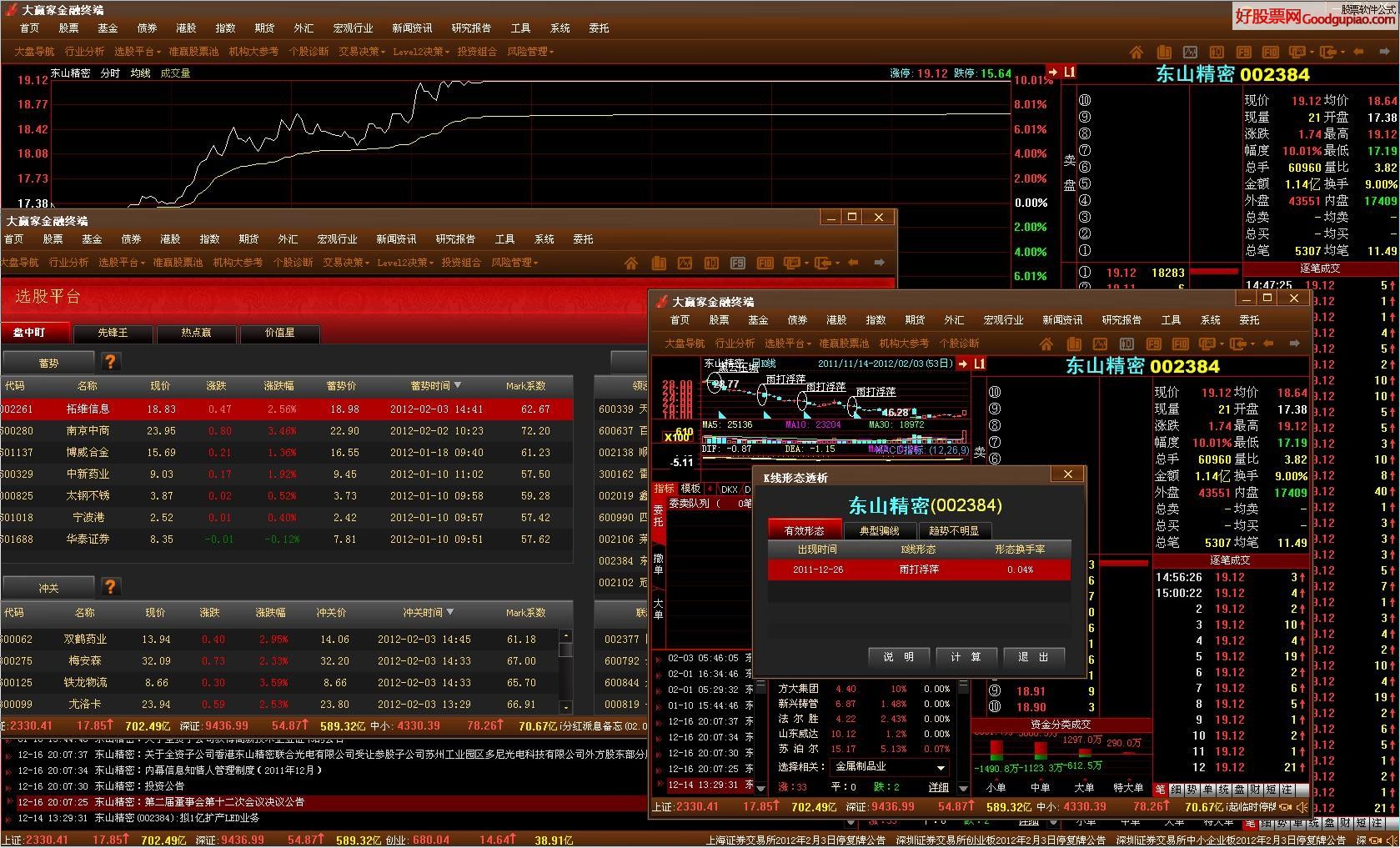The width and height of the screenshot is (1400, 848).
Task: Click F10 icon in main window toolbar
Action: click(x=1270, y=52)
